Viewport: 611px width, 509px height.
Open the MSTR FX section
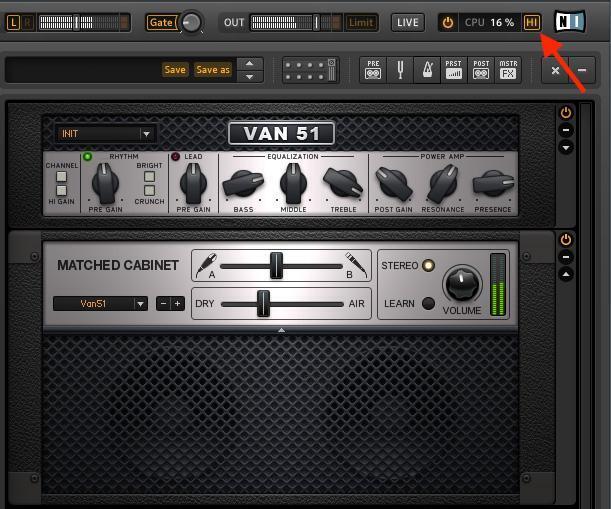tap(509, 70)
